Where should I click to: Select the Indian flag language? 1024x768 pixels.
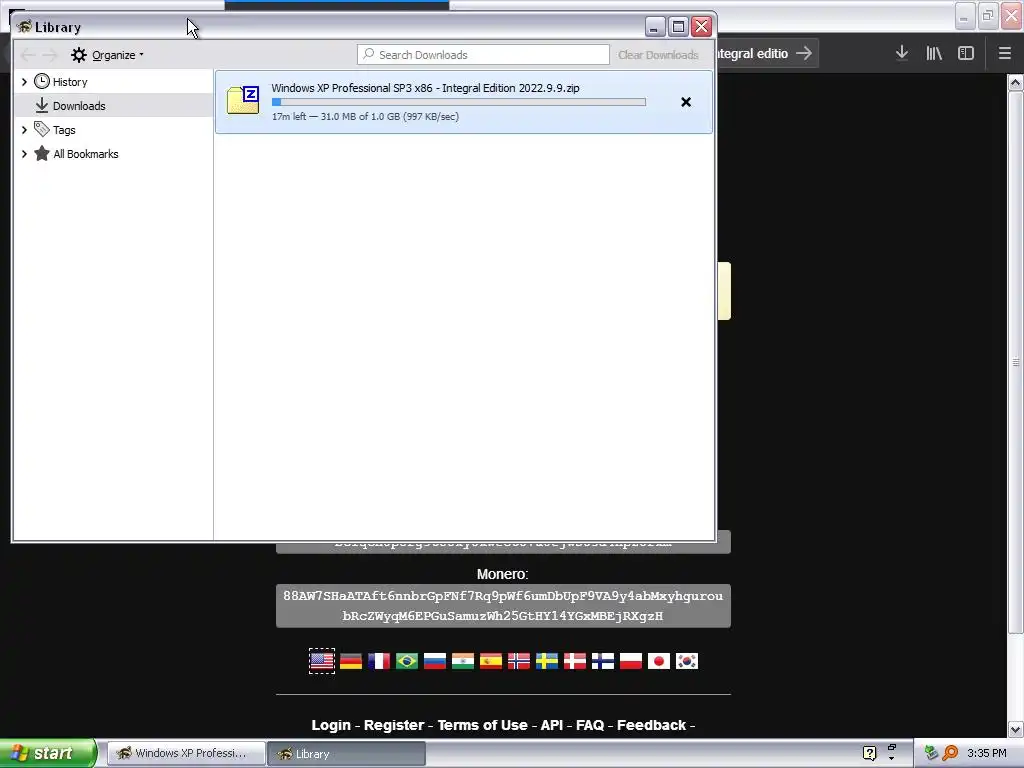click(x=463, y=661)
